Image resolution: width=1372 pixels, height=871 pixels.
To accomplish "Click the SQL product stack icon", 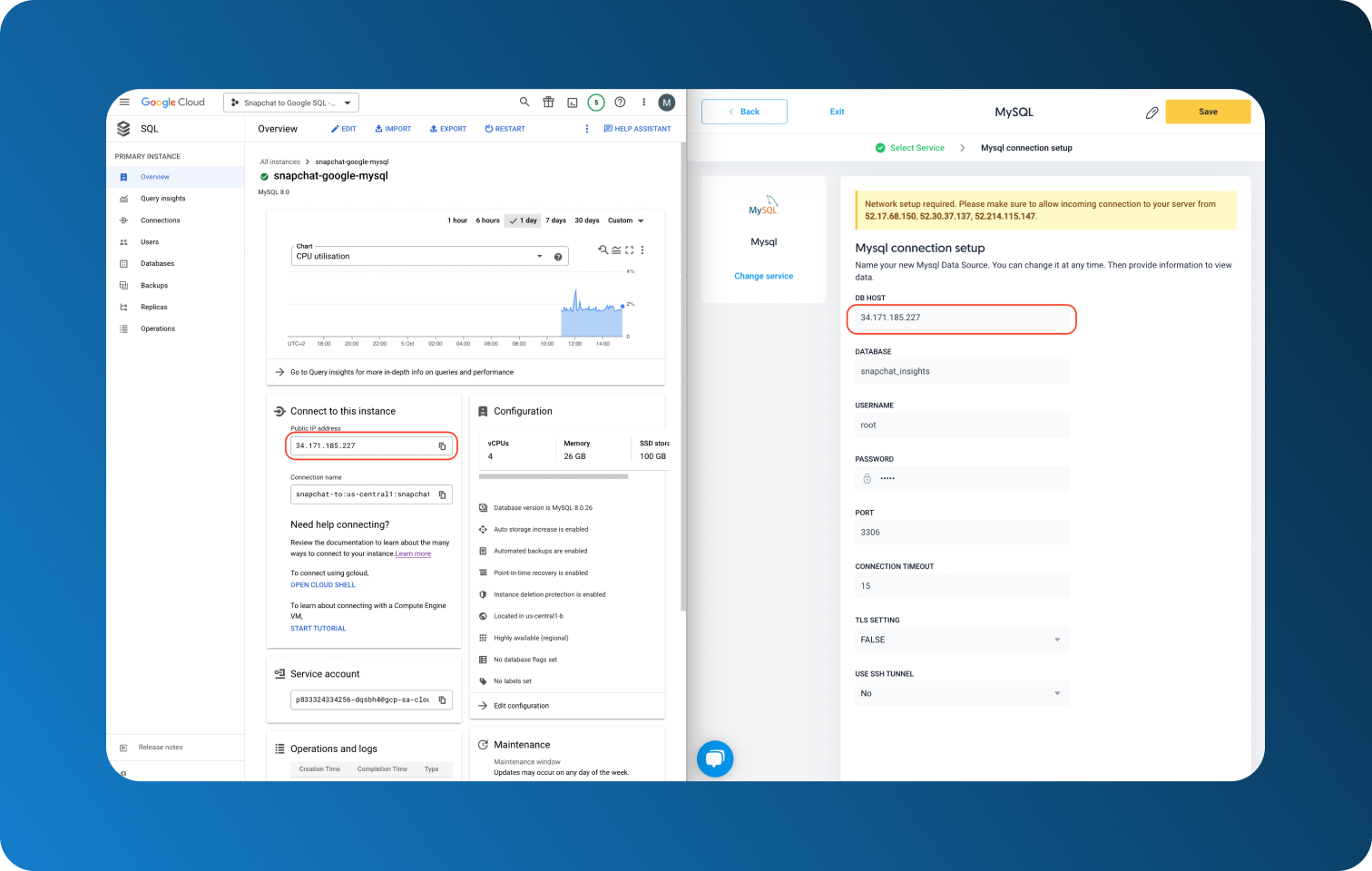I will [123, 129].
